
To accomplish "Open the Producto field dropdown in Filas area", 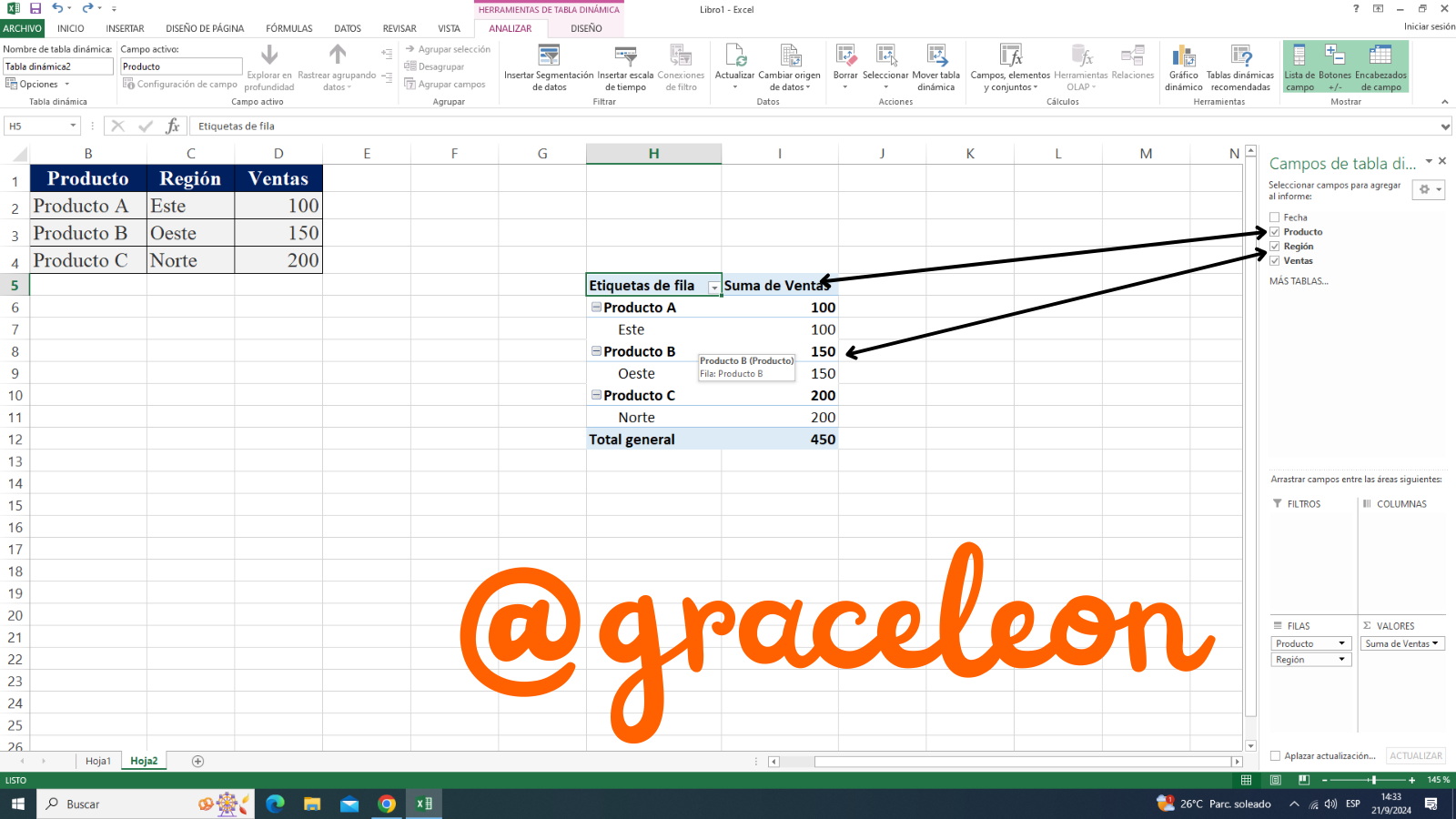I will (x=1341, y=643).
